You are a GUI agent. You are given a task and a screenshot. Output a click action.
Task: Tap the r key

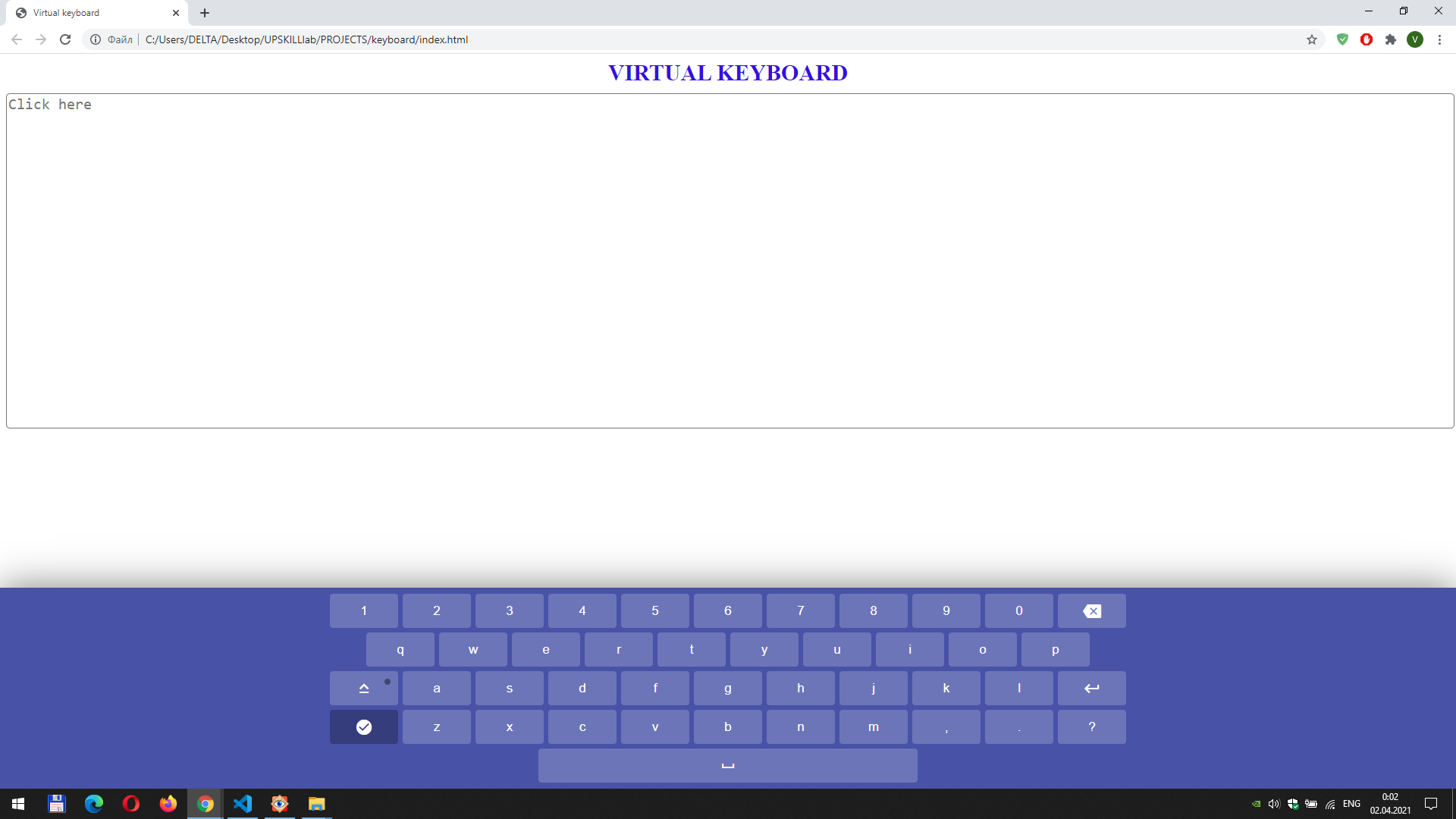[619, 649]
